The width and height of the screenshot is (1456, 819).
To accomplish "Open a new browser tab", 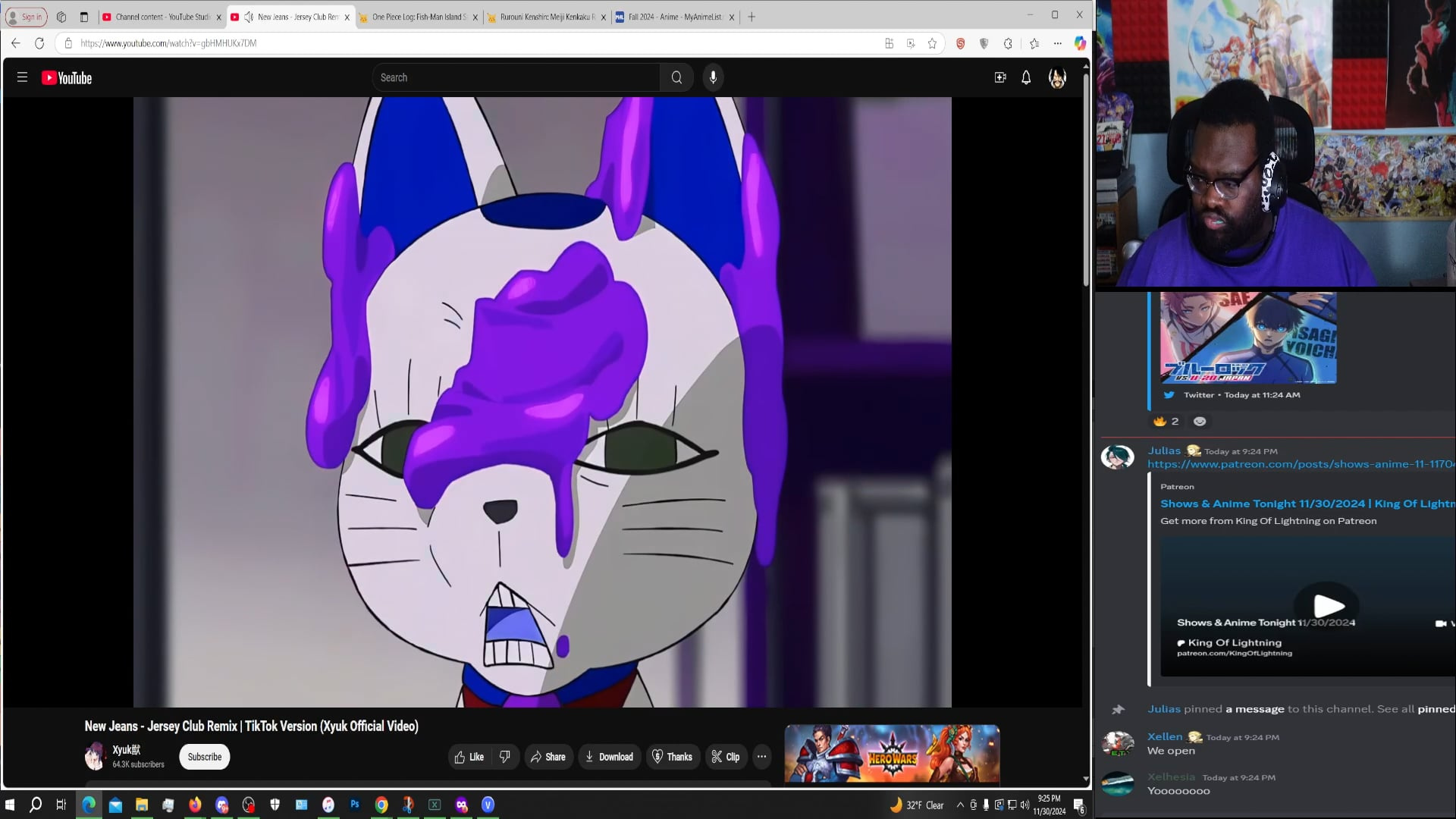I will tap(752, 17).
